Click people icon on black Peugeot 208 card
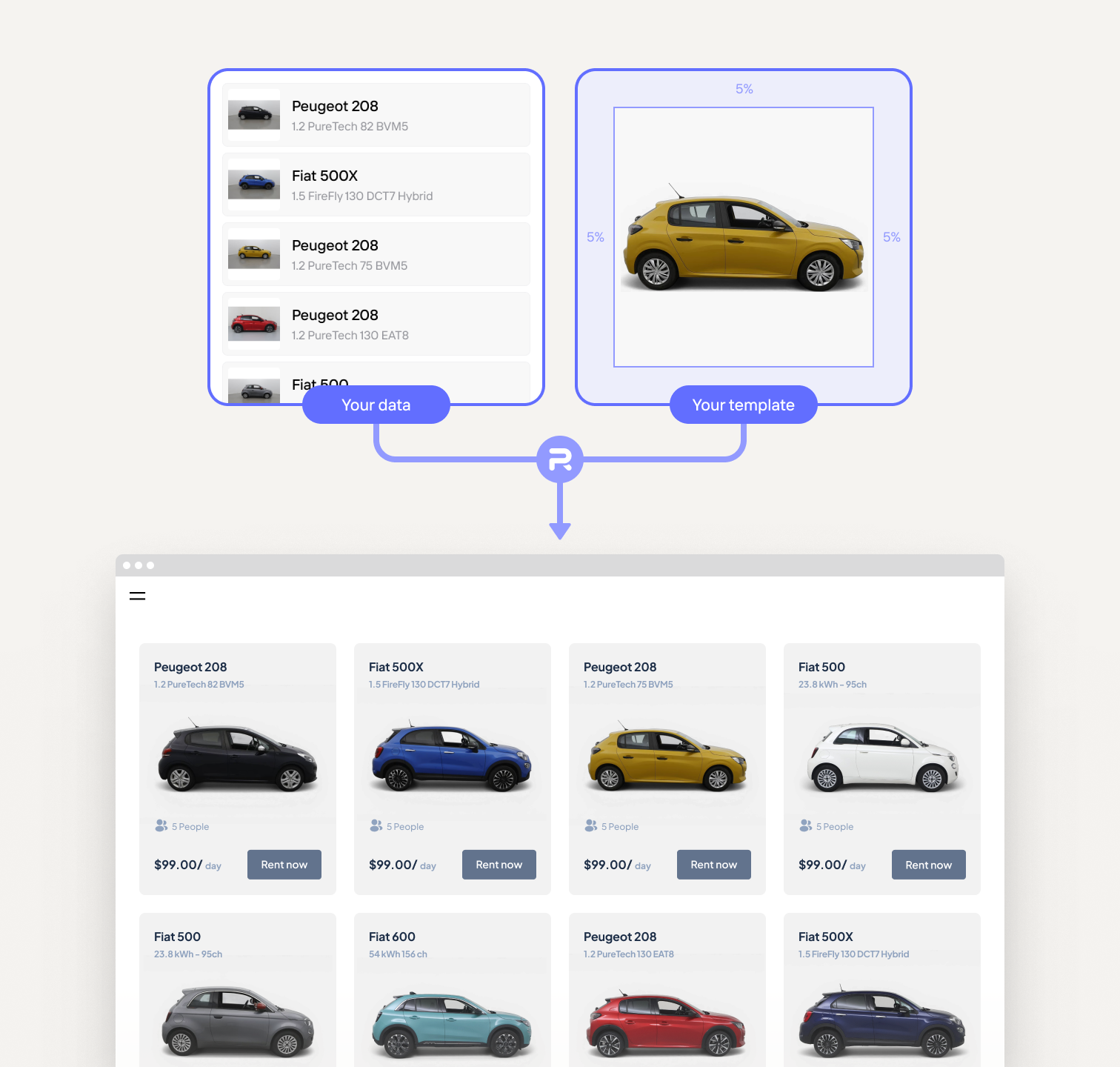The image size is (1120, 1067). pyautogui.click(x=161, y=825)
